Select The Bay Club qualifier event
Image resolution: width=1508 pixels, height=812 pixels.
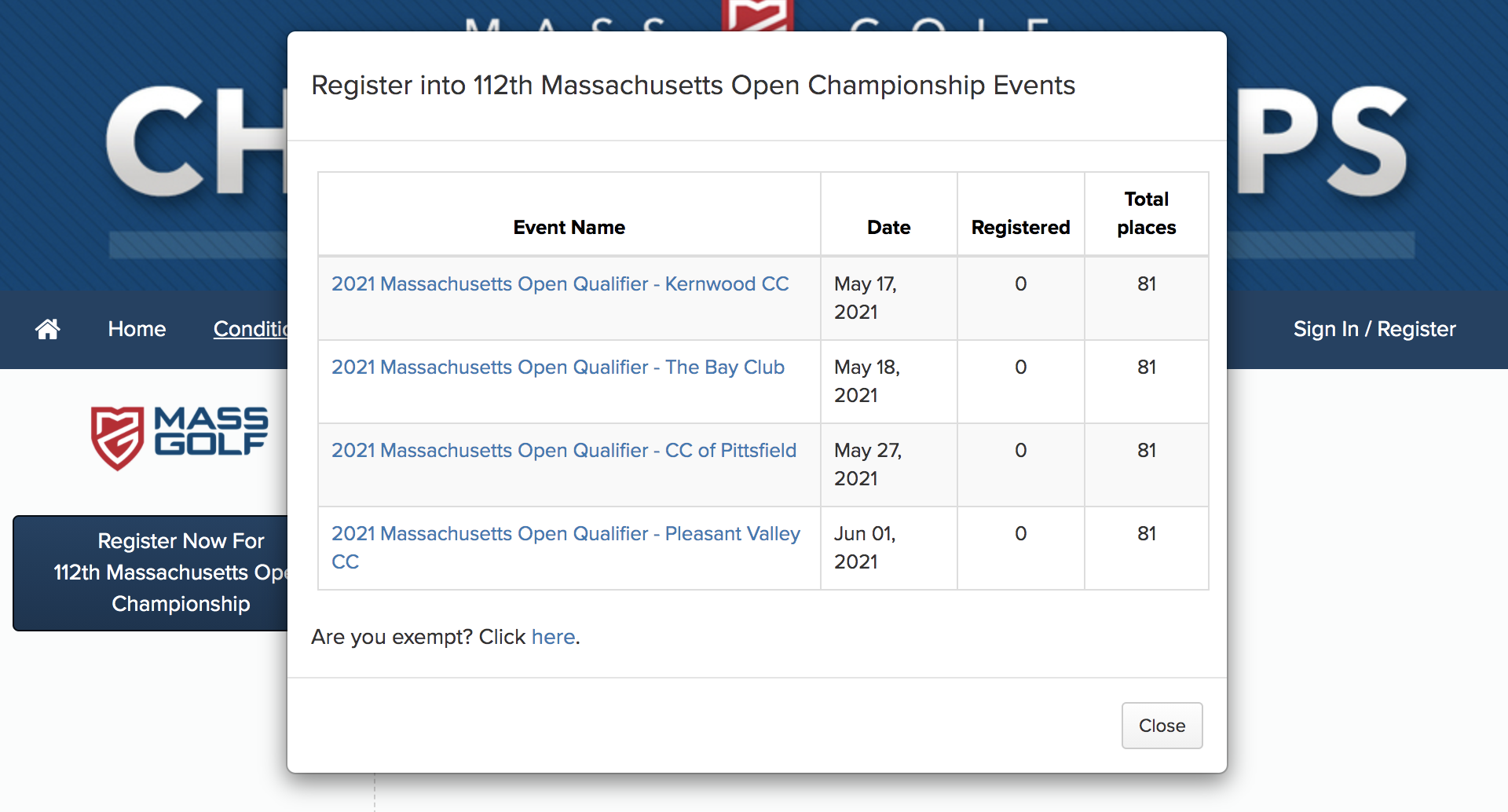click(x=558, y=367)
